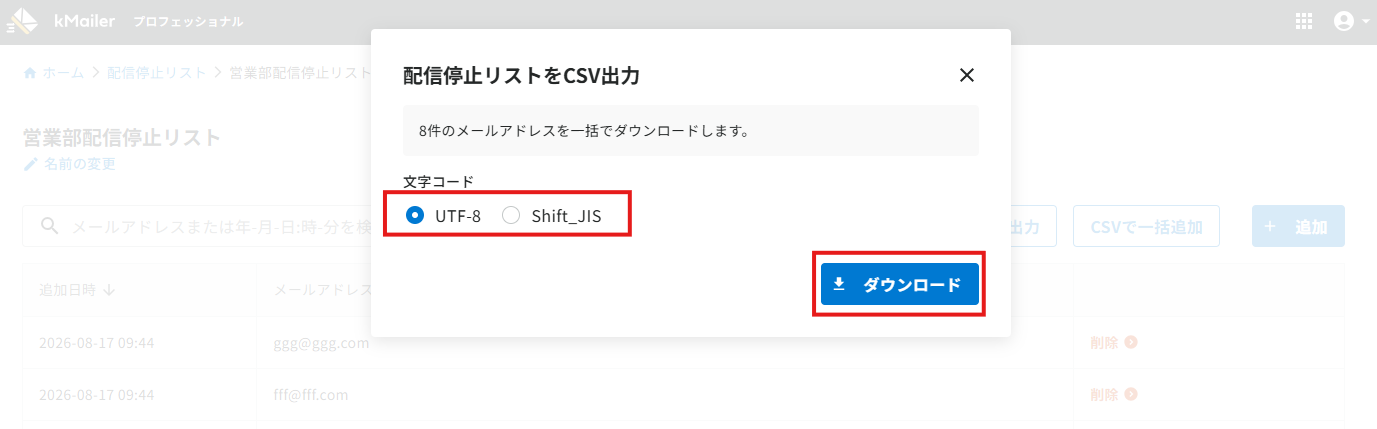The height and width of the screenshot is (429, 1377).
Task: Click the delete arrow icon for fff@fff.com
Action: click(1131, 395)
